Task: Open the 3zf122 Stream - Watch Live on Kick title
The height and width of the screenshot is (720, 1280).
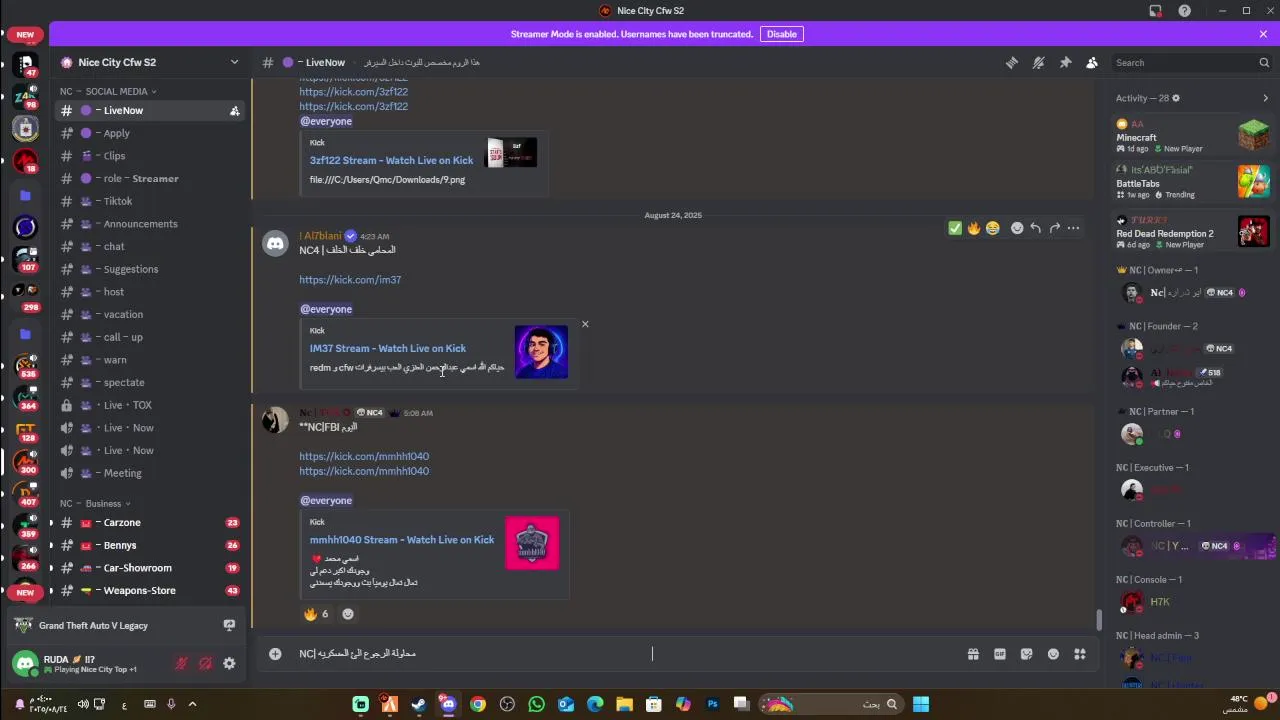Action: tap(391, 160)
